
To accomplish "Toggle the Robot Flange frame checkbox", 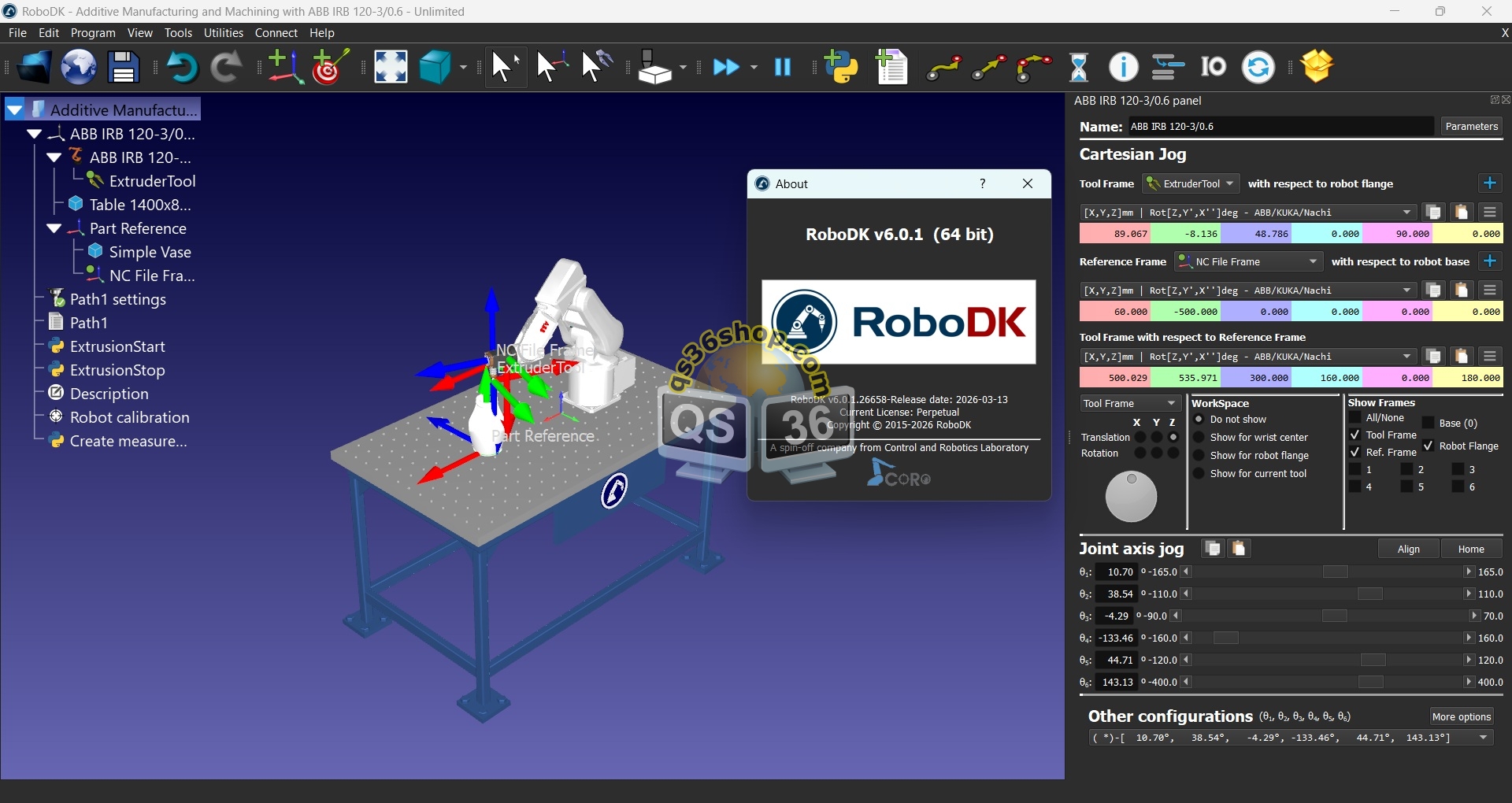I will click(x=1428, y=446).
